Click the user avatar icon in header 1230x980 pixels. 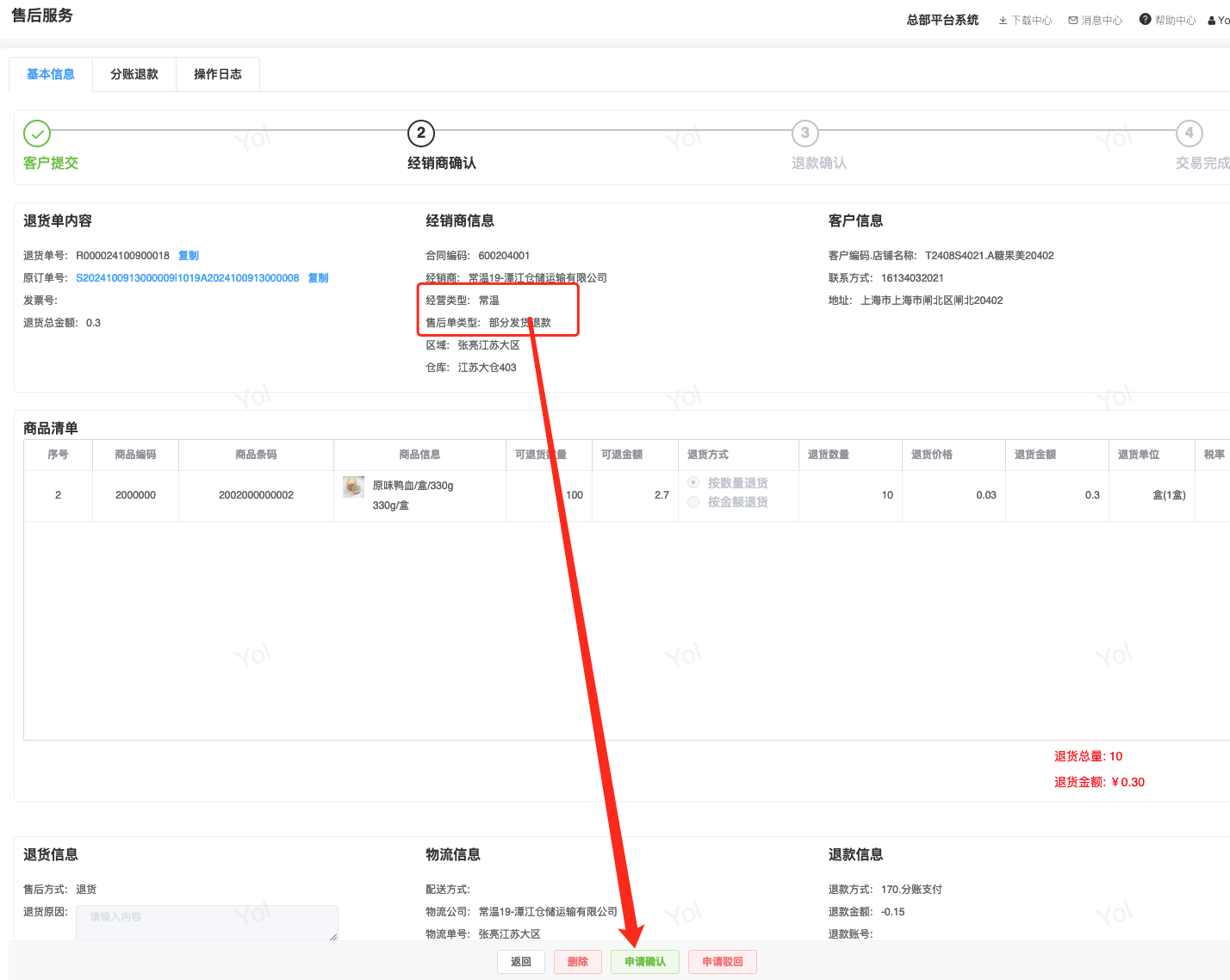point(1212,21)
